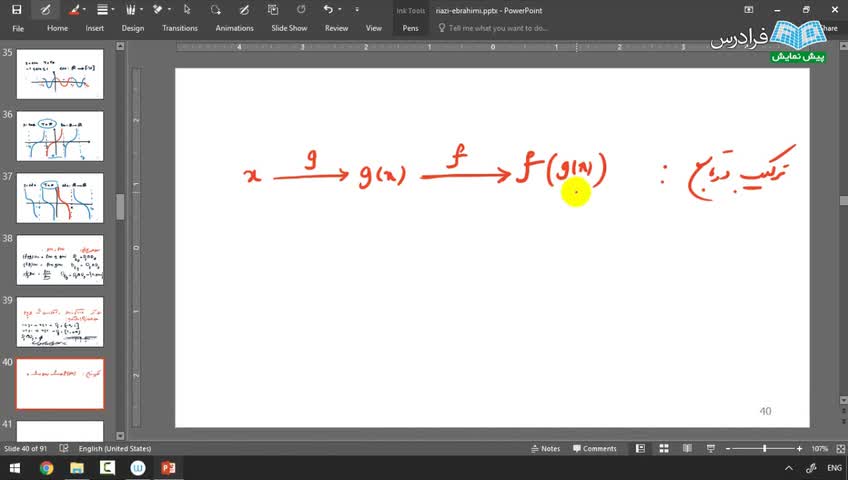Open the Windows Start menu
The width and height of the screenshot is (848, 480).
click(x=15, y=468)
